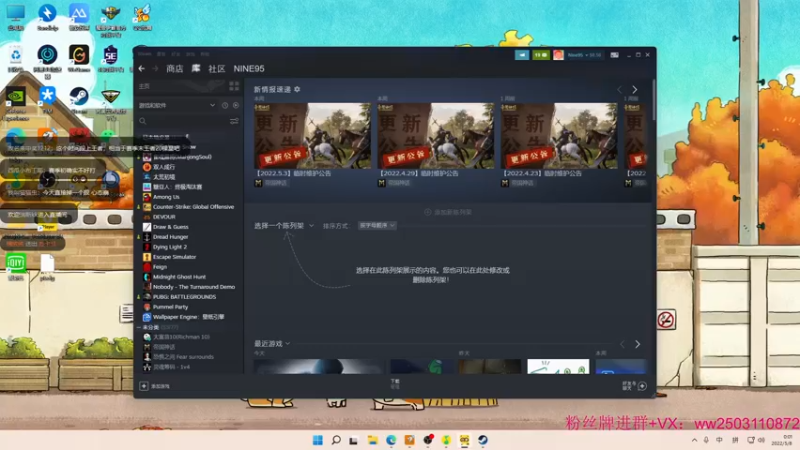The height and width of the screenshot is (450, 800).
Task: Open the 库 library tab
Action: point(196,68)
